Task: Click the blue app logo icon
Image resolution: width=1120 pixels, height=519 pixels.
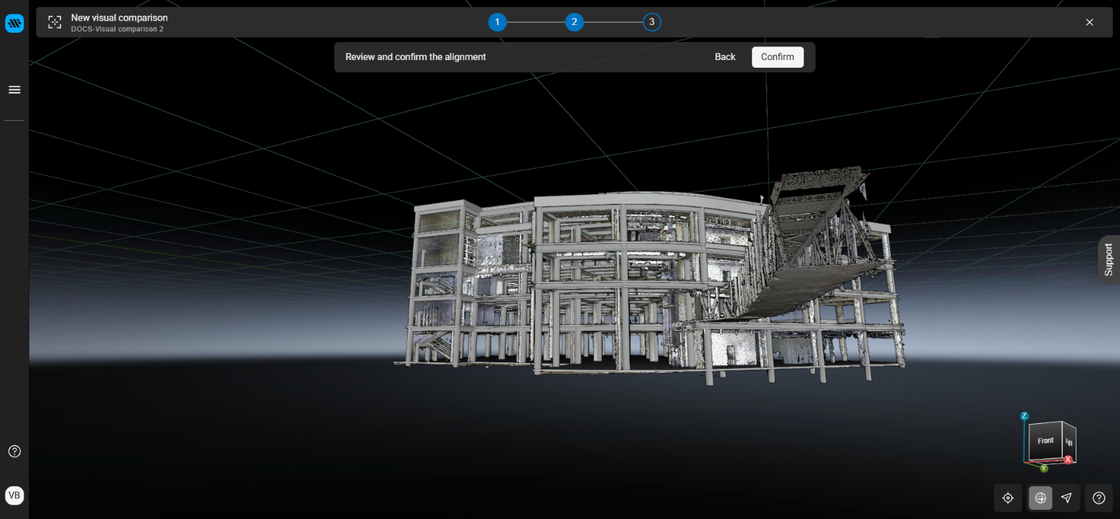Action: 14,24
